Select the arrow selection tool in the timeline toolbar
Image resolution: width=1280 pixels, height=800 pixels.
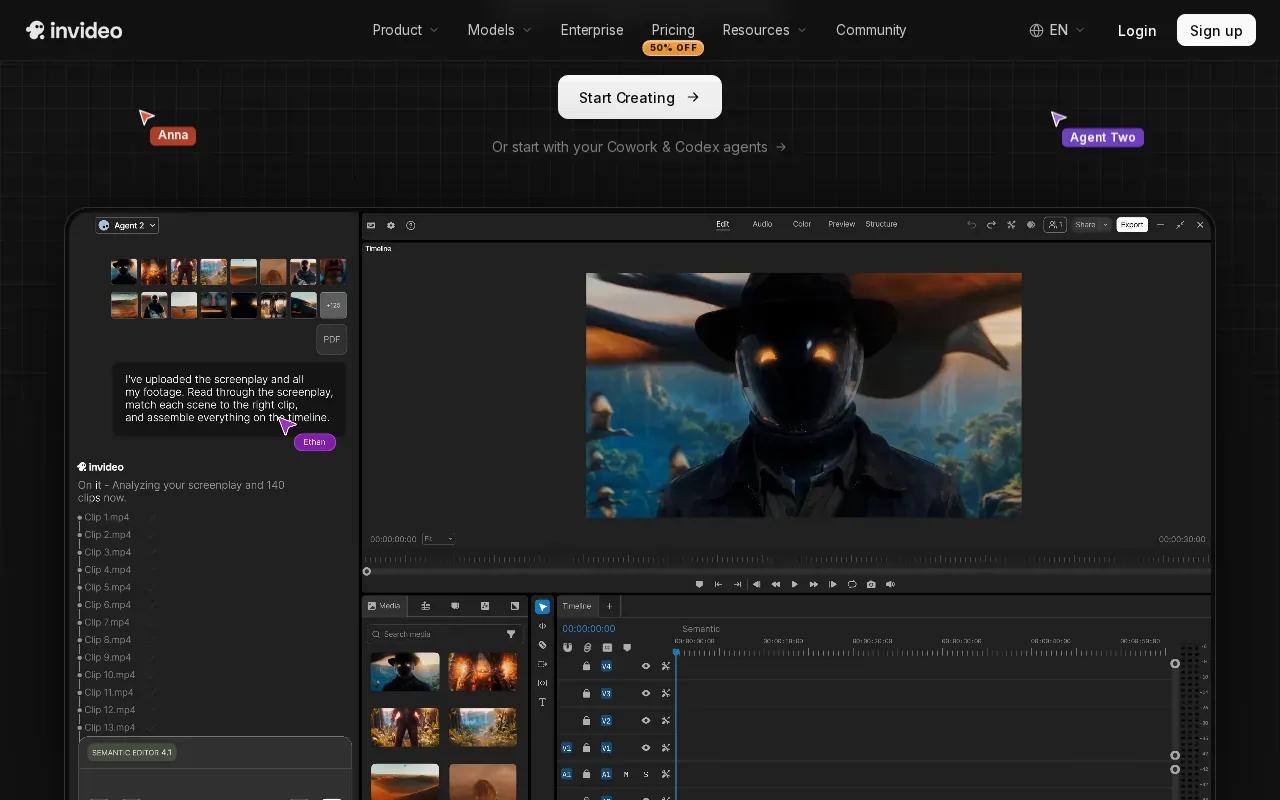click(542, 607)
